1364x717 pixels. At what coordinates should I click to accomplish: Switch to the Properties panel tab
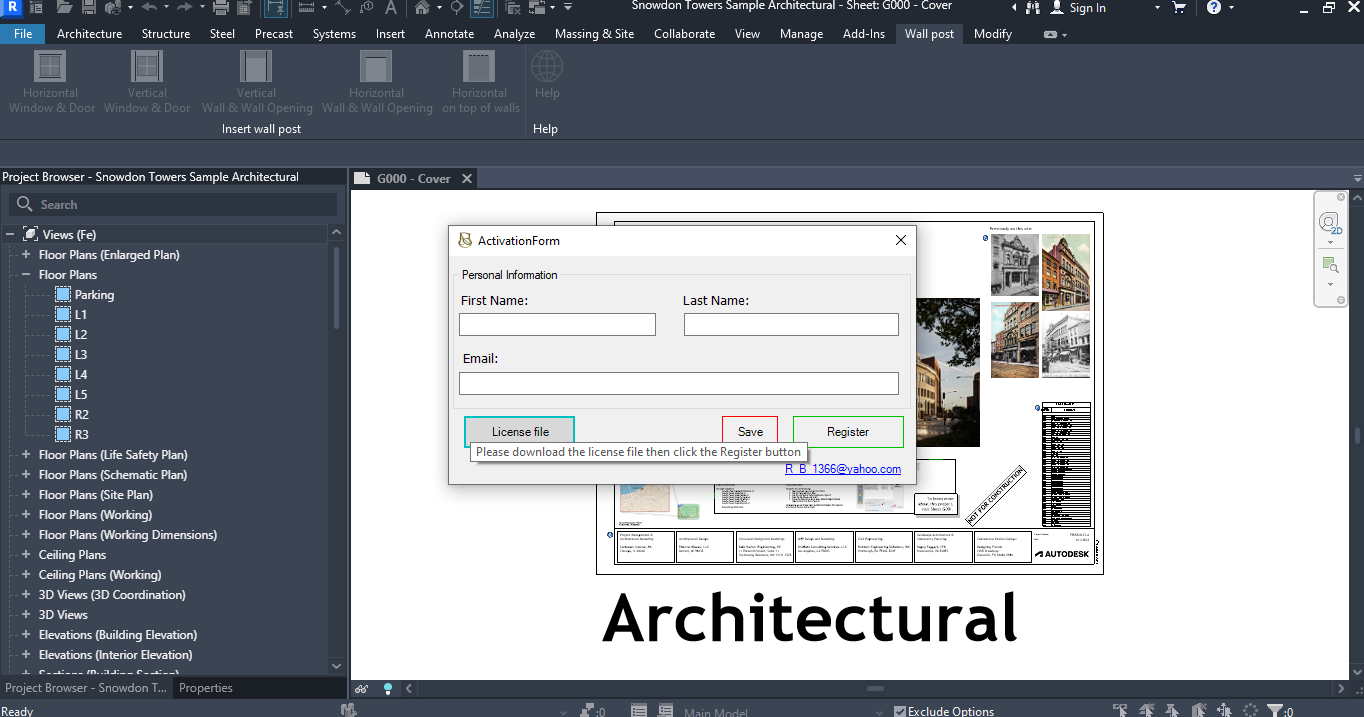click(x=205, y=688)
